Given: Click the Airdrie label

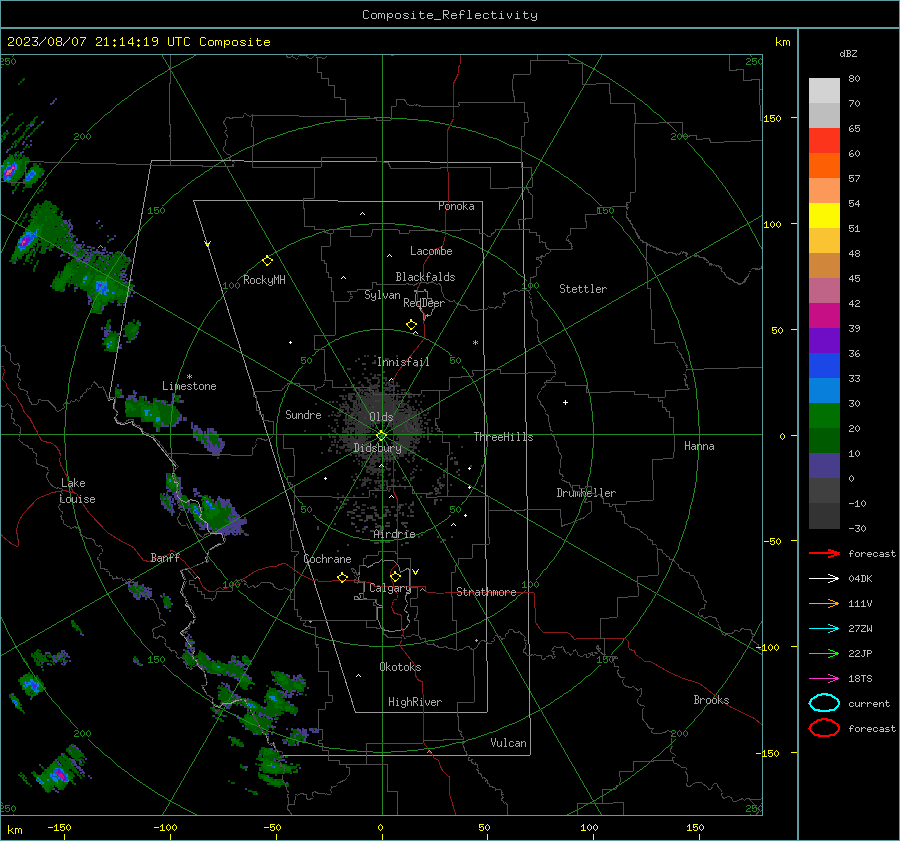Looking at the screenshot, I should point(394,534).
